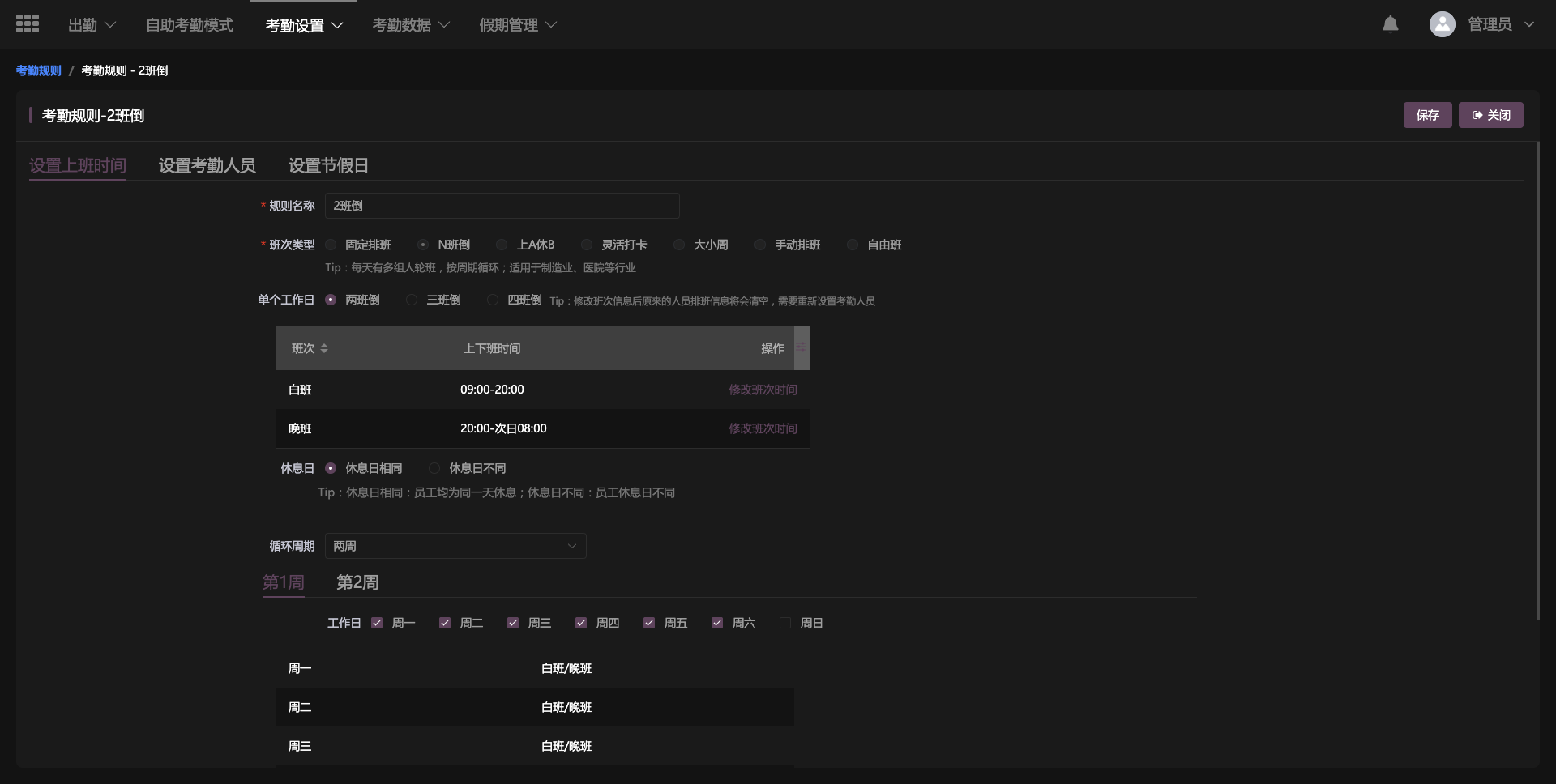Open the 考勤数据 dropdown menu
Viewport: 1556px width, 784px height.
click(x=410, y=25)
